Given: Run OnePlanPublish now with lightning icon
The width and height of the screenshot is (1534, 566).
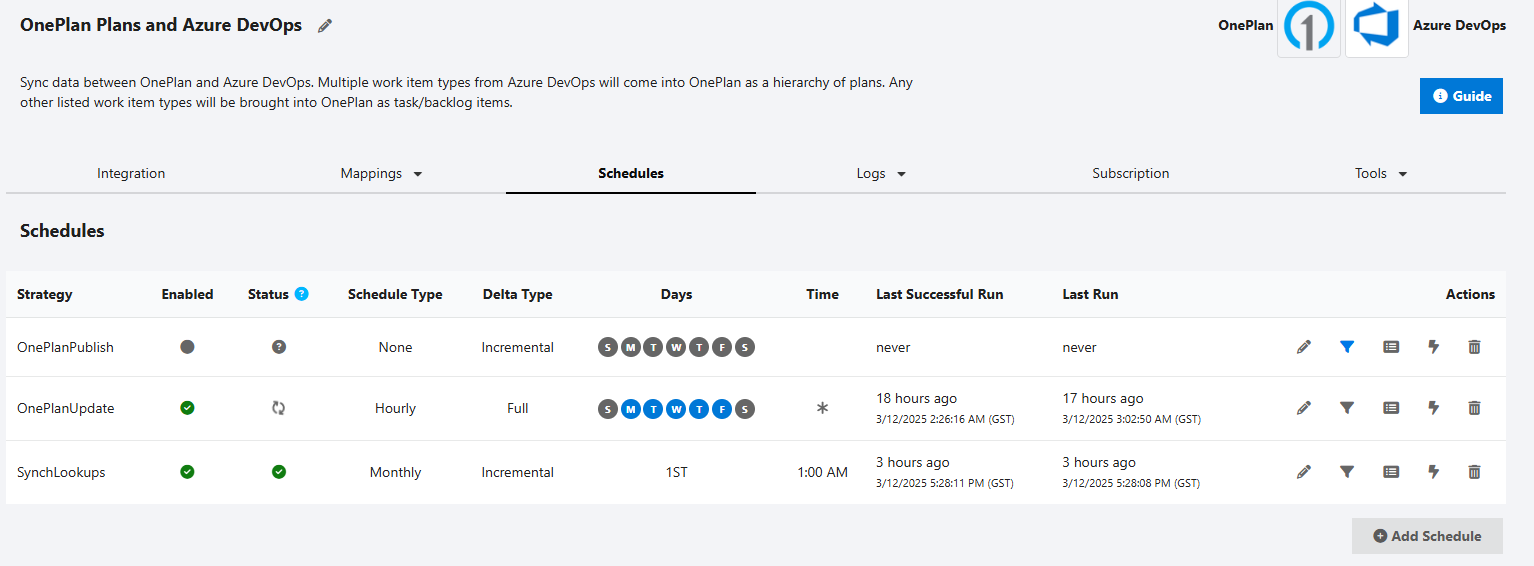Looking at the screenshot, I should tap(1434, 347).
